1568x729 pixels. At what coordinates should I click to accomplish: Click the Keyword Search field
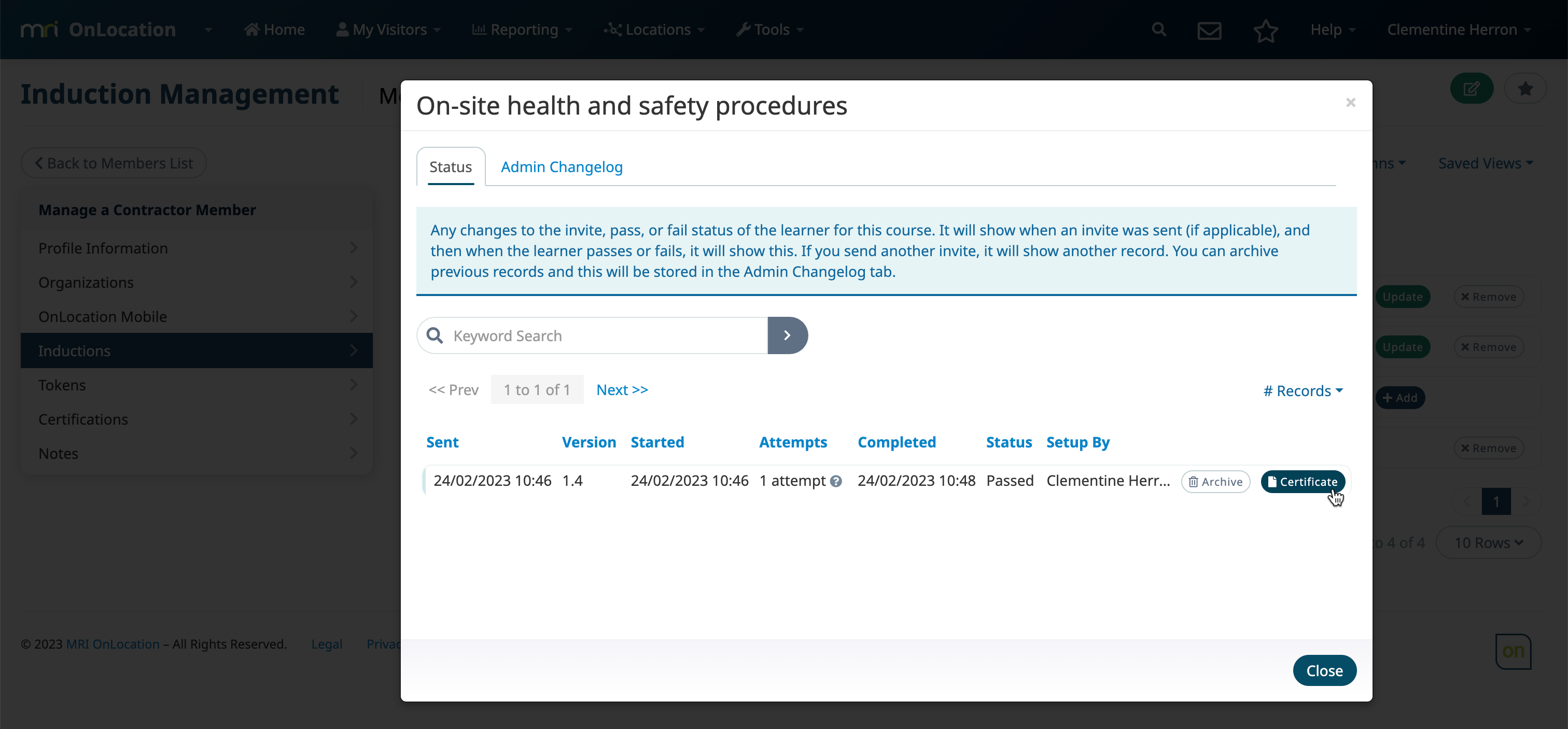(x=592, y=335)
